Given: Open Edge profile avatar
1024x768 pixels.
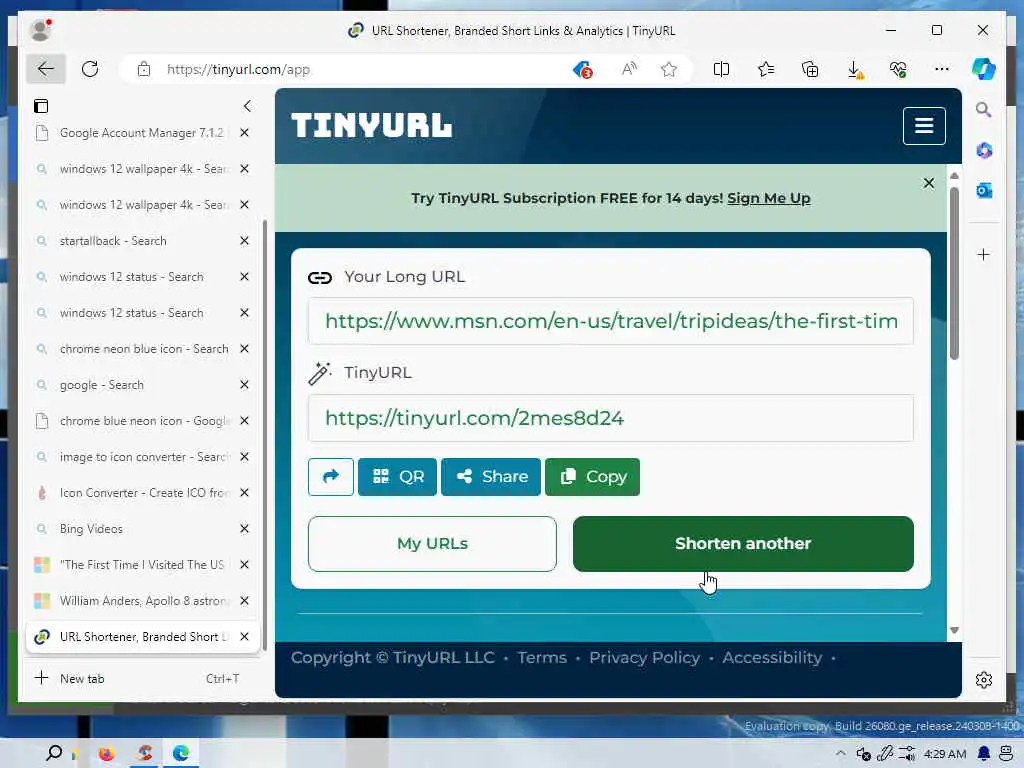Looking at the screenshot, I should 40,30.
